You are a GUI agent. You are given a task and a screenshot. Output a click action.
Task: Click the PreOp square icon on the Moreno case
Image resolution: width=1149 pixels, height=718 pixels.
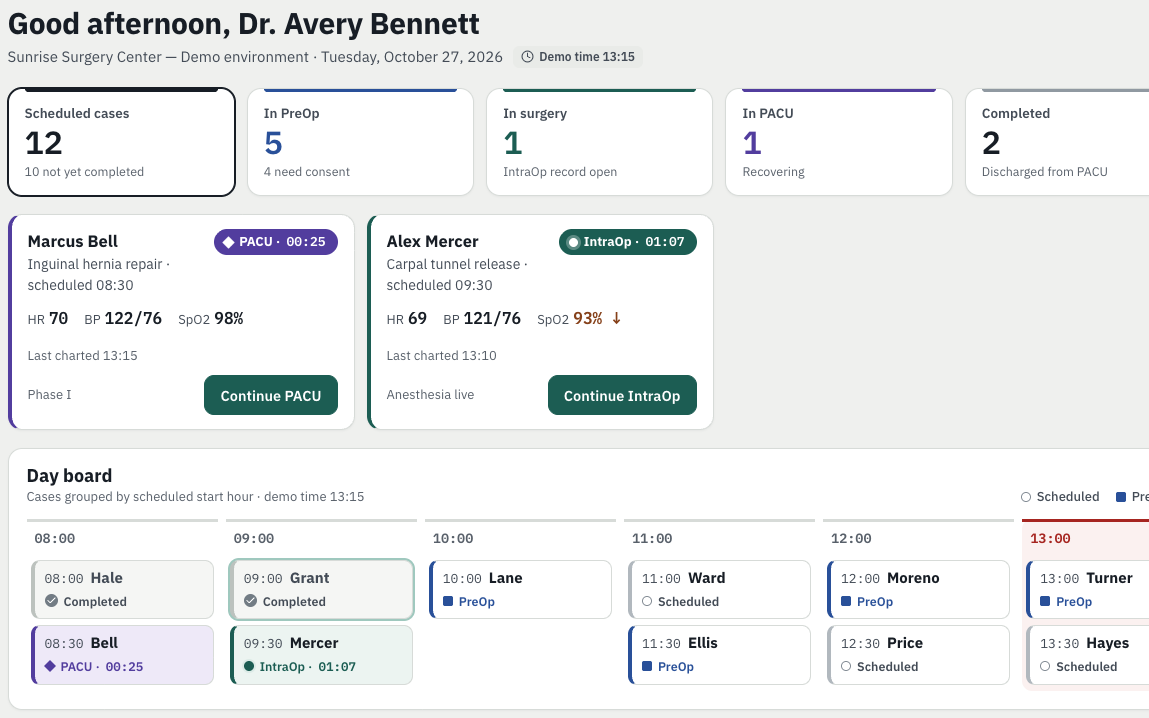tap(846, 602)
